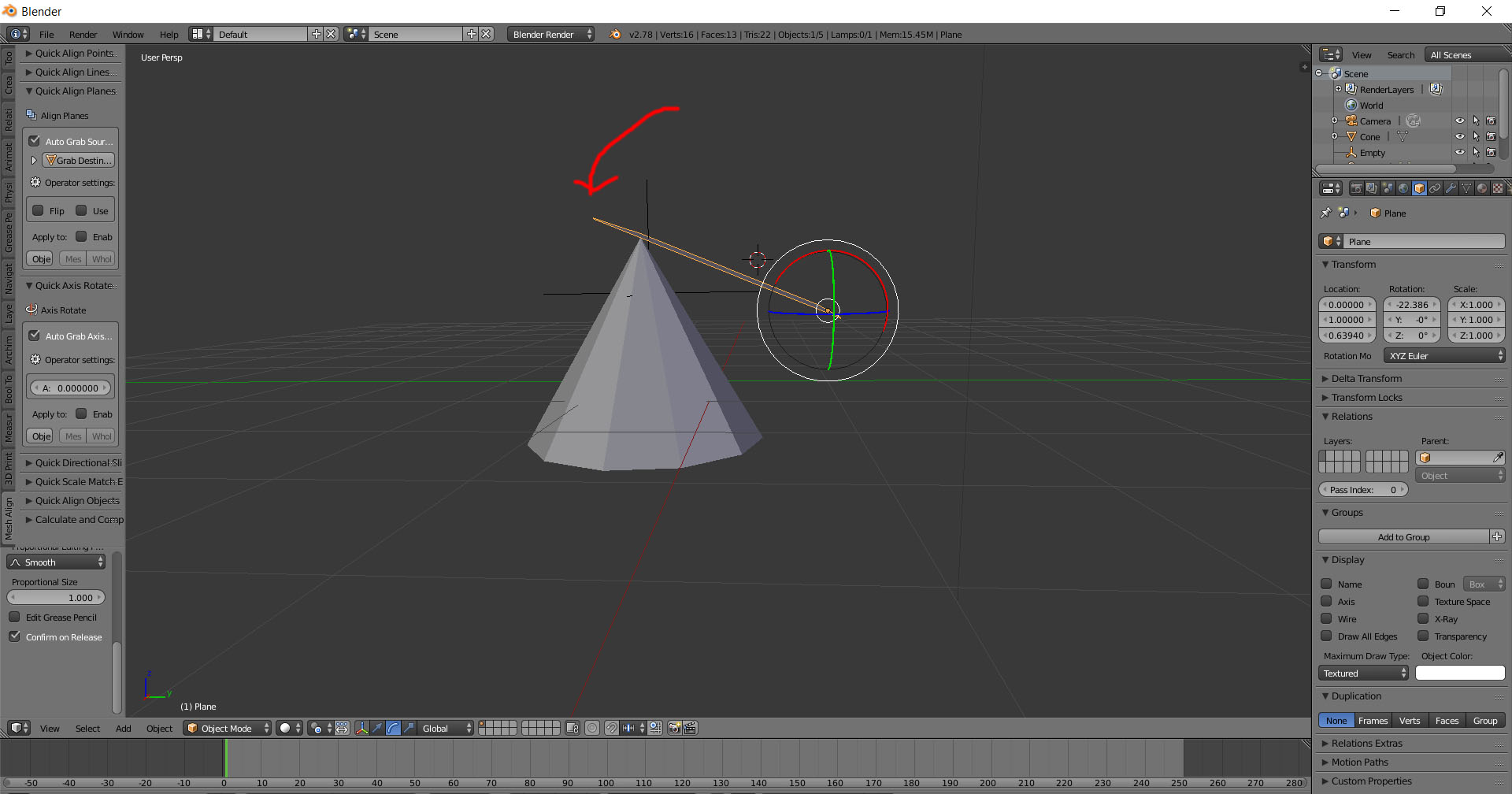Click the lock layers to scene icon
This screenshot has height=794, width=1512.
(573, 728)
